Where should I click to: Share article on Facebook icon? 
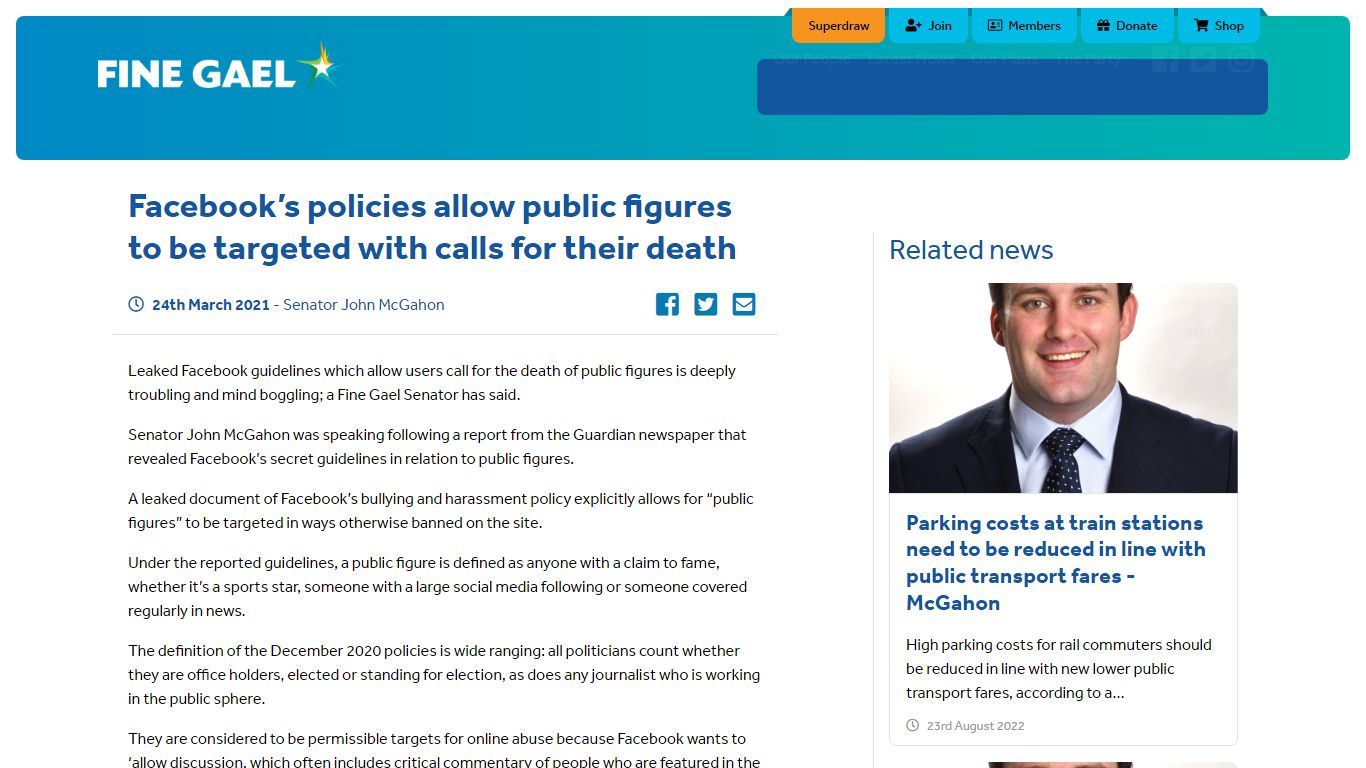667,304
